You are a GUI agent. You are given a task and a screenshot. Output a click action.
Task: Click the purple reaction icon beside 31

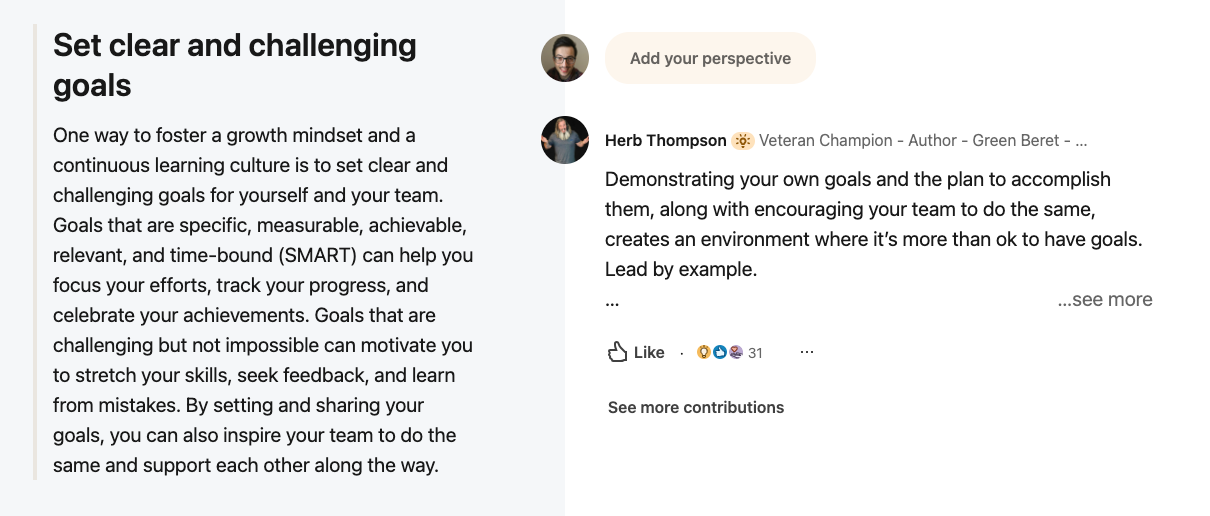(735, 352)
